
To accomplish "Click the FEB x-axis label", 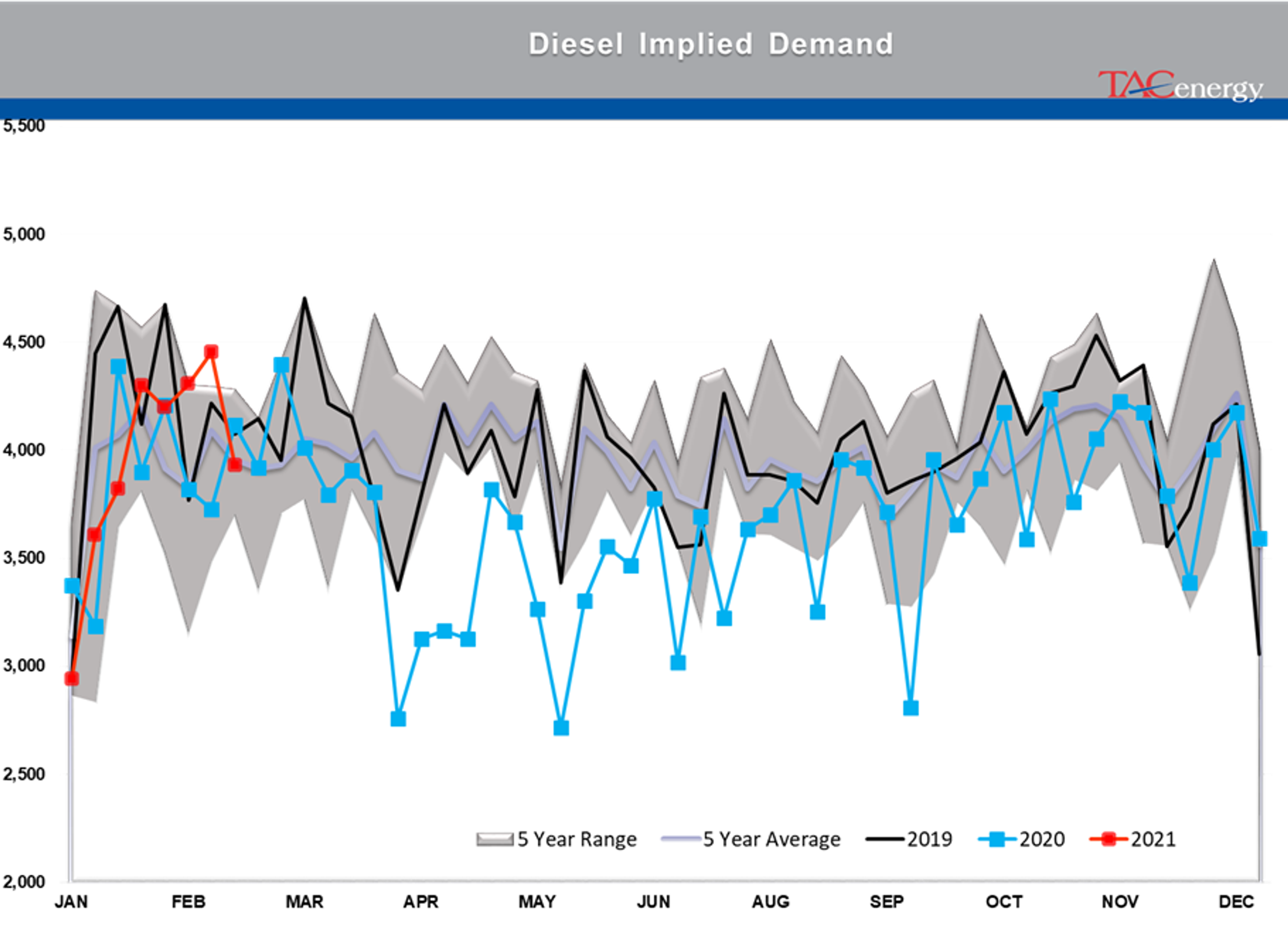I will [188, 902].
